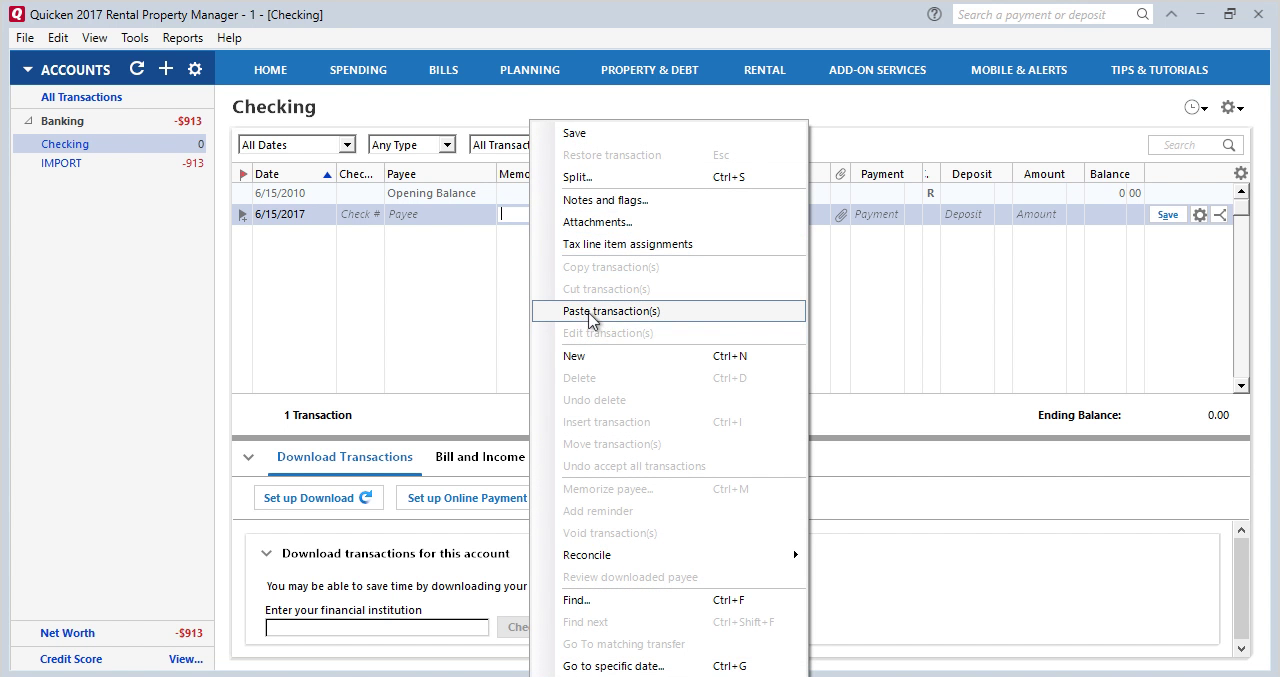Collapse the bottom downloads panel chevron
This screenshot has width=1280, height=677.
248,457
